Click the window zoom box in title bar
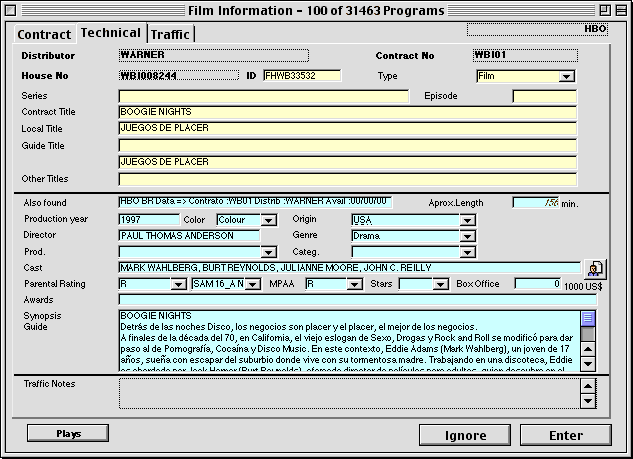 [x=604, y=10]
